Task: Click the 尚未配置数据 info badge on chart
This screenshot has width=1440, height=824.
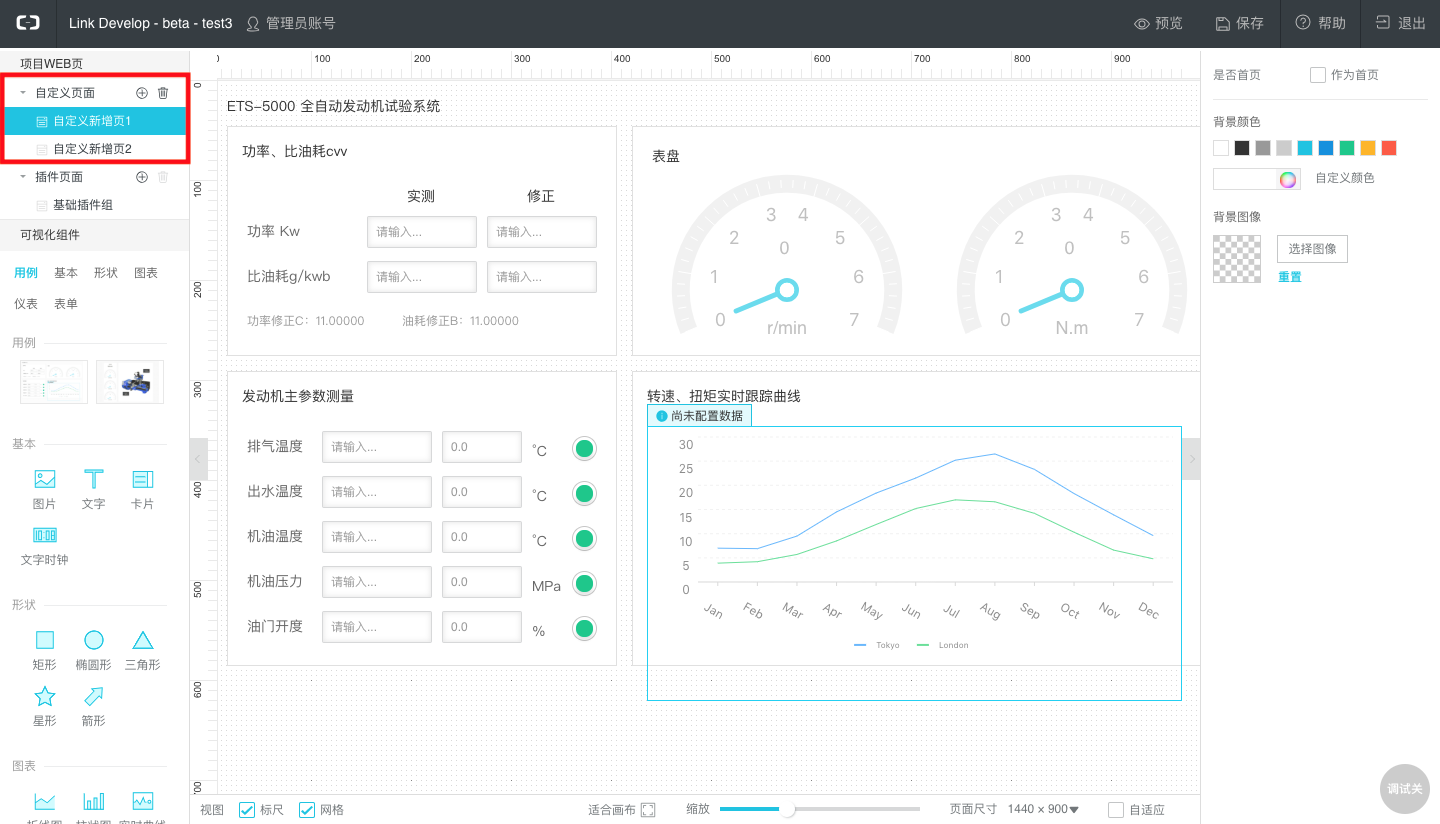Action: pos(699,415)
